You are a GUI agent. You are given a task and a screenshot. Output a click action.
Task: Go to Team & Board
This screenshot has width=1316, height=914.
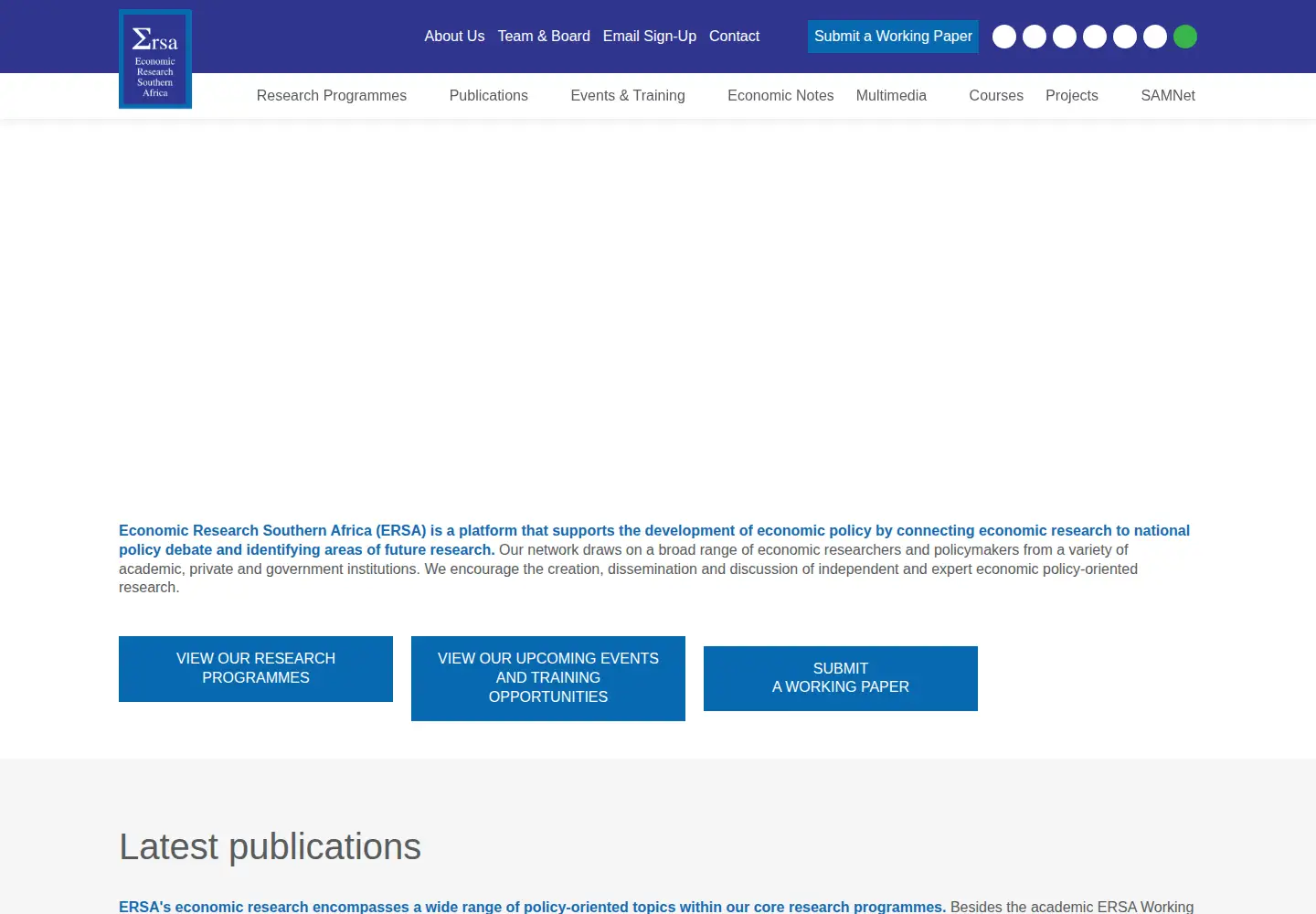coord(544,37)
